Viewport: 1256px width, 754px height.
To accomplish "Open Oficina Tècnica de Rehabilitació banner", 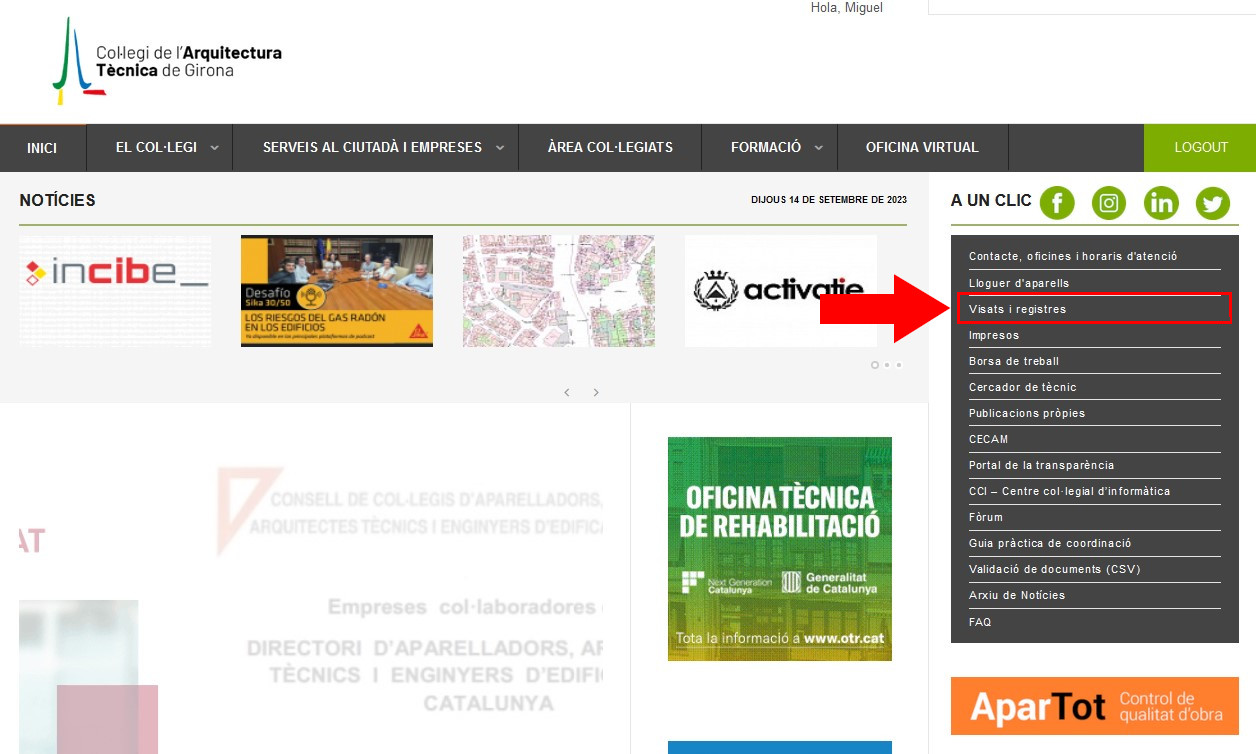I will point(780,549).
